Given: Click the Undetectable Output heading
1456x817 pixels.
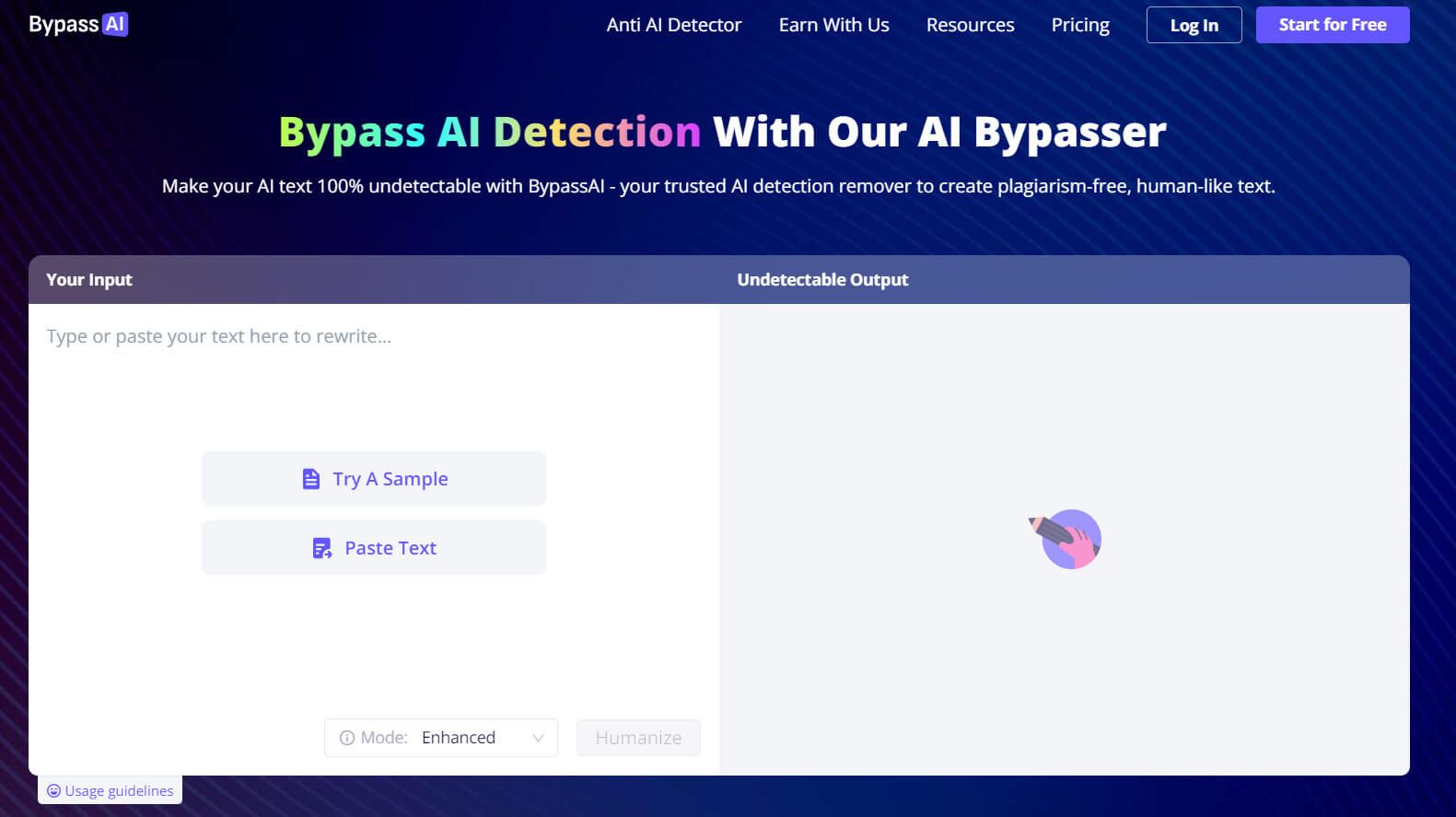Looking at the screenshot, I should [822, 279].
